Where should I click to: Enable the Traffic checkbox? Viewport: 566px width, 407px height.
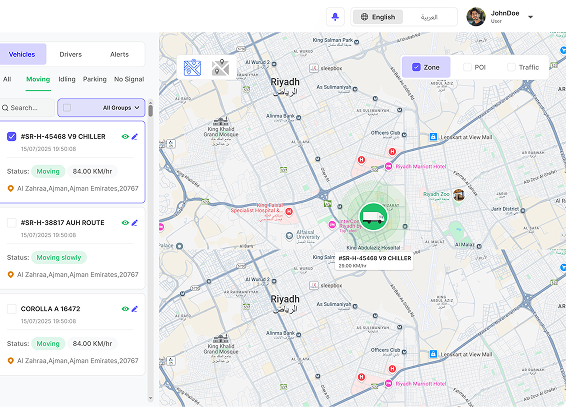pos(511,67)
